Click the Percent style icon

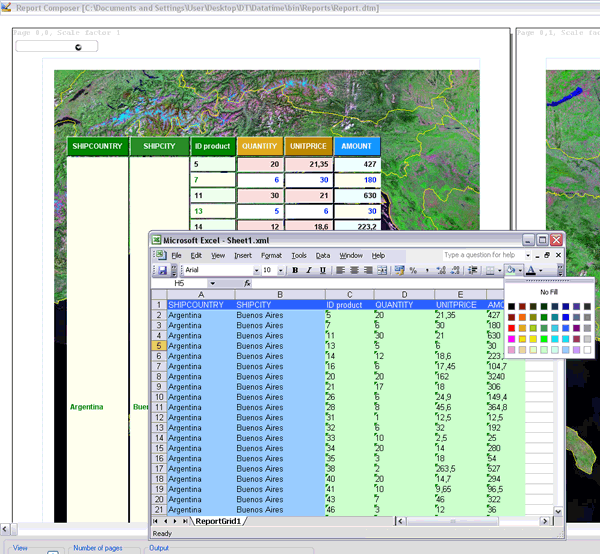pyautogui.click(x=413, y=270)
